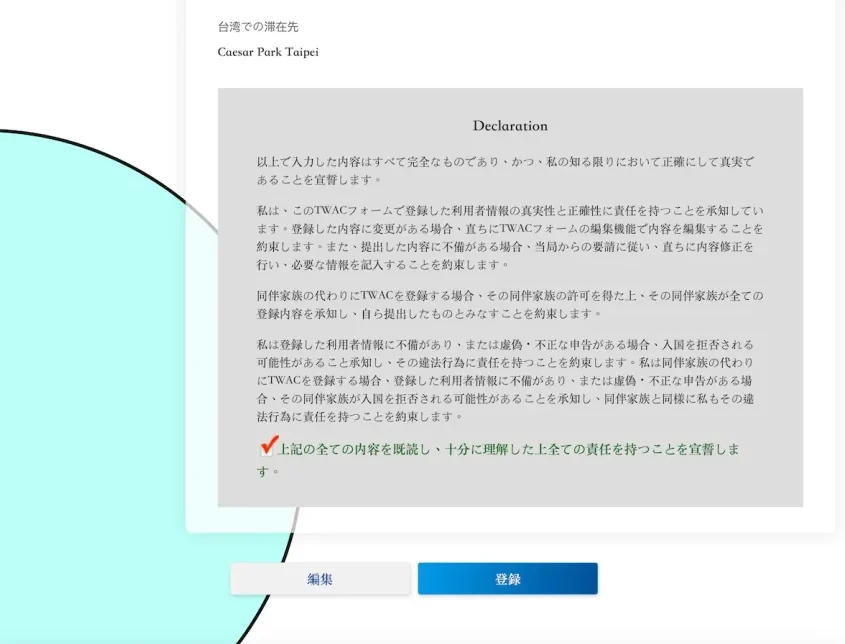Click paragraph starting 私は登録した利用者情報
Viewport: 845px width, 644px height.
pos(505,380)
